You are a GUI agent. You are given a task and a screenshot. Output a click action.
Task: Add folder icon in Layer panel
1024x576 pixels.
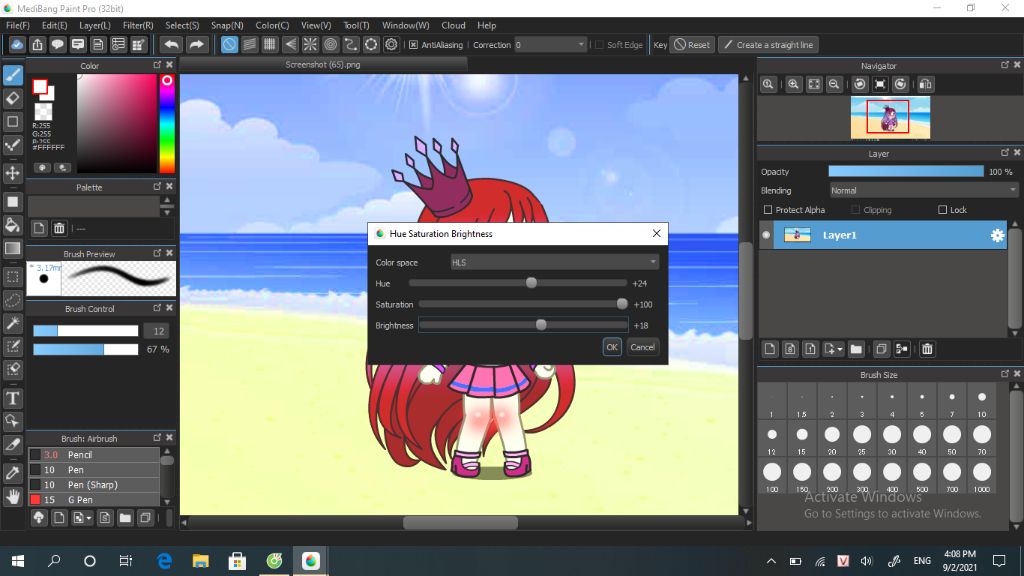click(x=856, y=349)
